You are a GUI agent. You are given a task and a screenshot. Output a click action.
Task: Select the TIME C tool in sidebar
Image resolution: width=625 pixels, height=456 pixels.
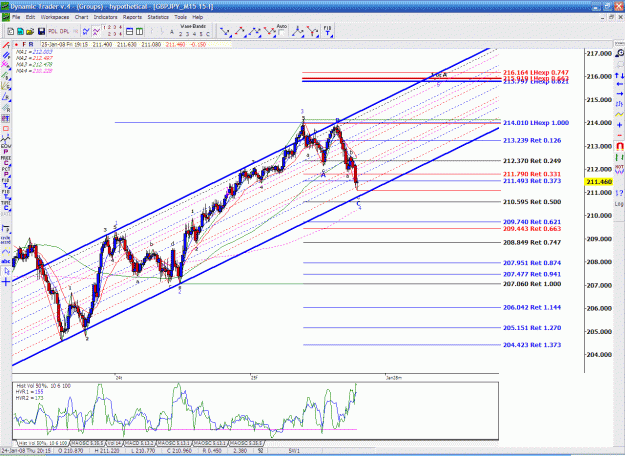point(6,206)
